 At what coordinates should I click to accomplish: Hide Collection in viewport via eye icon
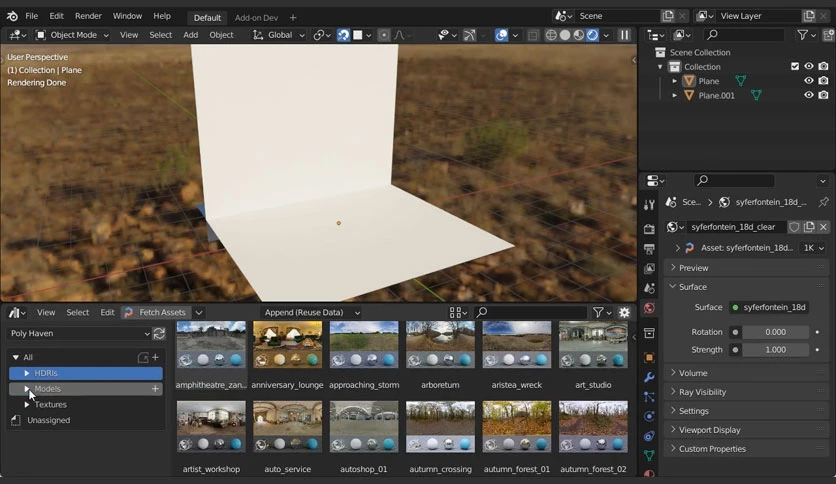pyautogui.click(x=809, y=67)
